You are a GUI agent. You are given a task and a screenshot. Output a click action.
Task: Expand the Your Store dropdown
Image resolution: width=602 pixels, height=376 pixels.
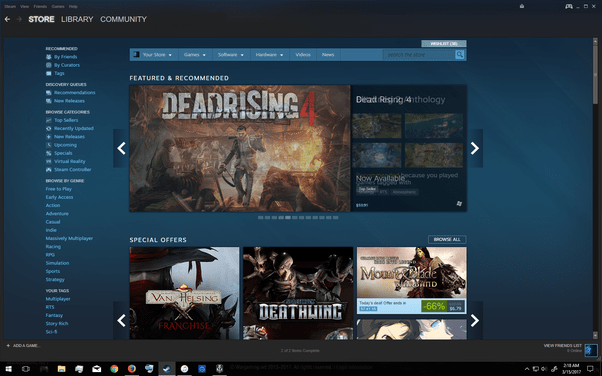pyautogui.click(x=153, y=55)
